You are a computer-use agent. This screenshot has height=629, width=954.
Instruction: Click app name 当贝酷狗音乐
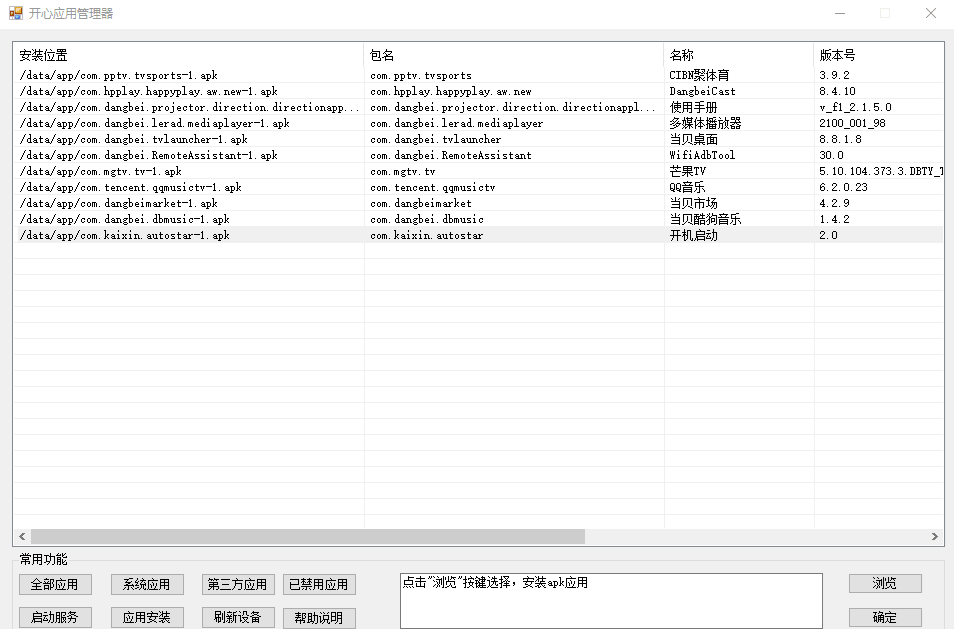coord(705,219)
